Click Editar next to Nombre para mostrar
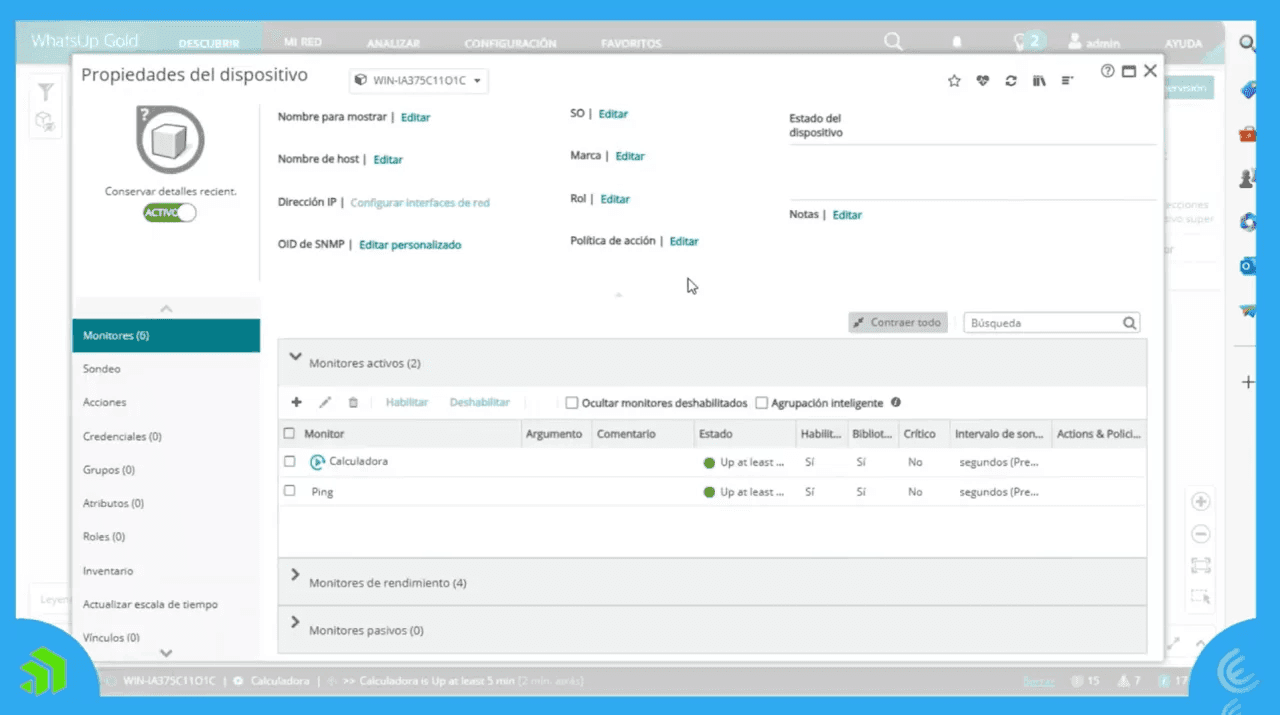Image resolution: width=1280 pixels, height=715 pixels. coord(415,117)
